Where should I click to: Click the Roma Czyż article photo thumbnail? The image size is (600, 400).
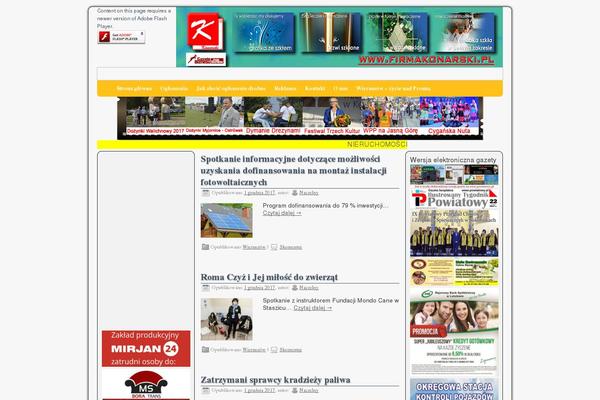[227, 319]
